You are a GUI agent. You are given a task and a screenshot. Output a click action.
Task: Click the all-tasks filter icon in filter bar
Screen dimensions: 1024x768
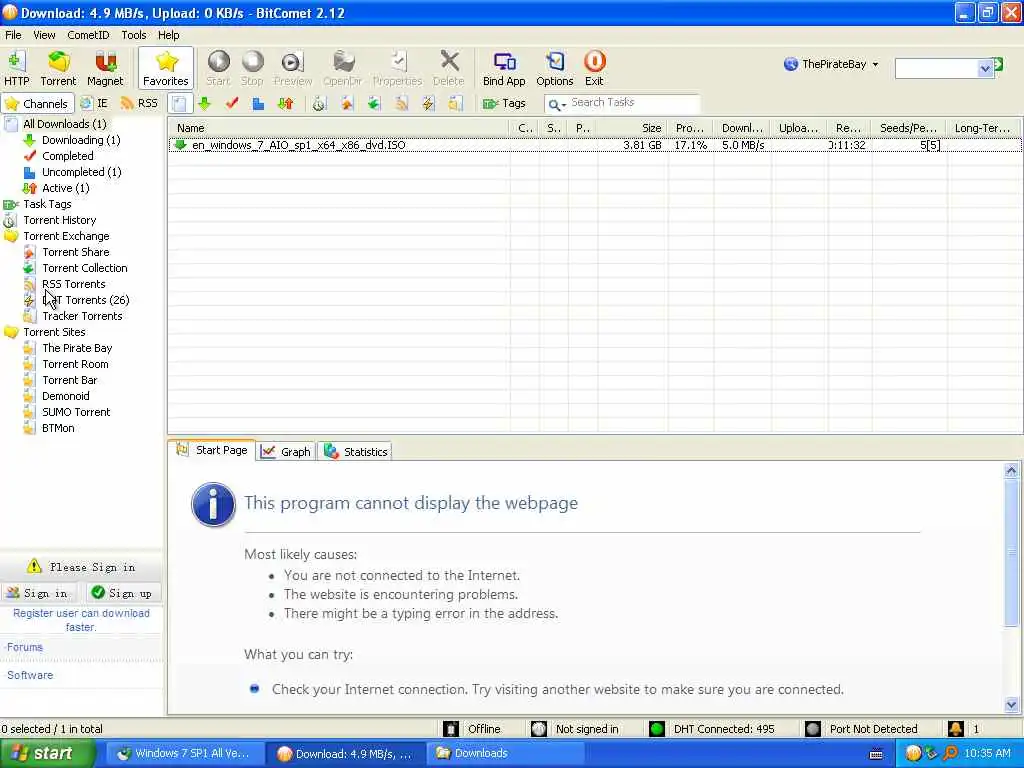point(180,104)
